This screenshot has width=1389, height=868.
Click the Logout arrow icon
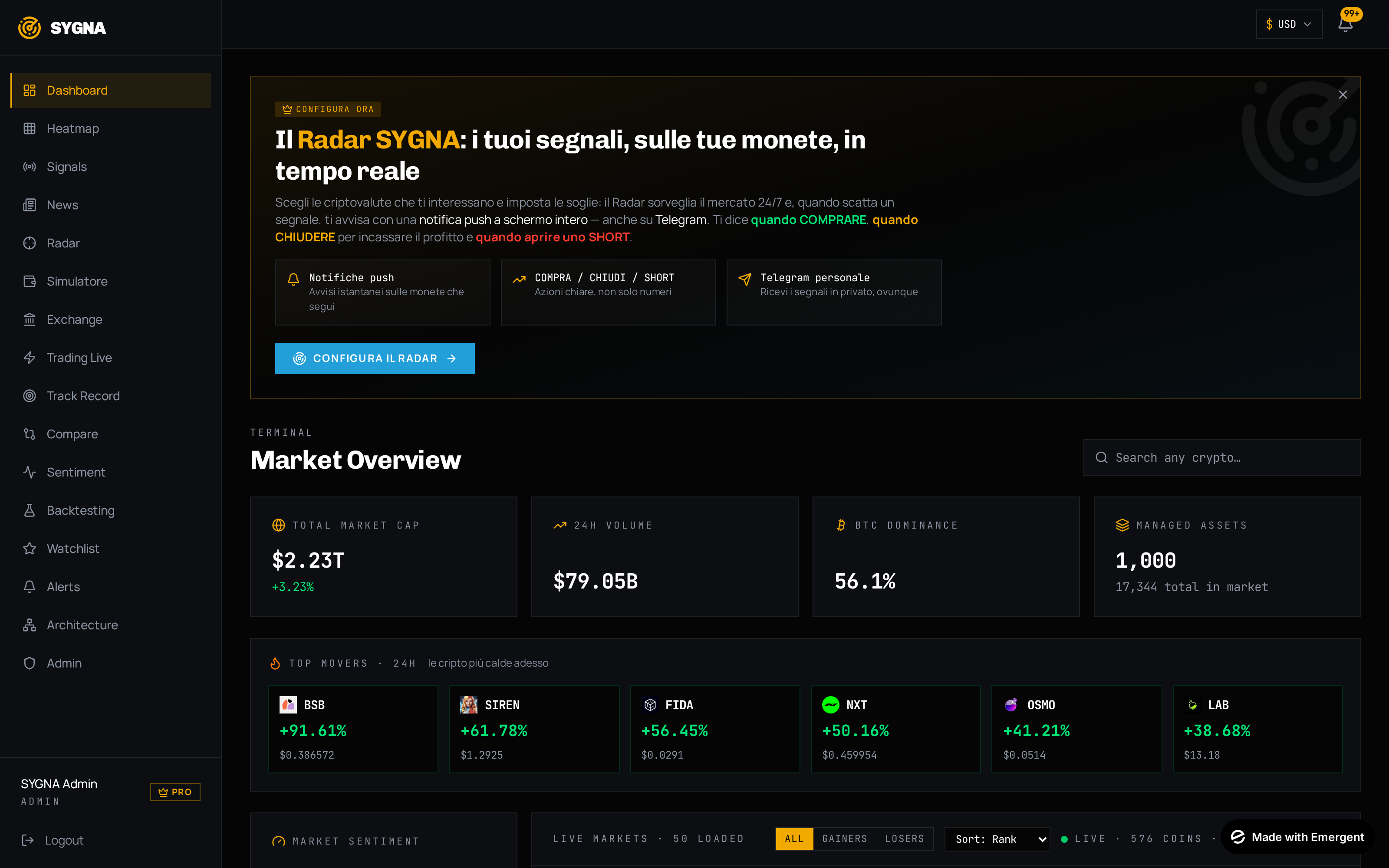point(27,840)
